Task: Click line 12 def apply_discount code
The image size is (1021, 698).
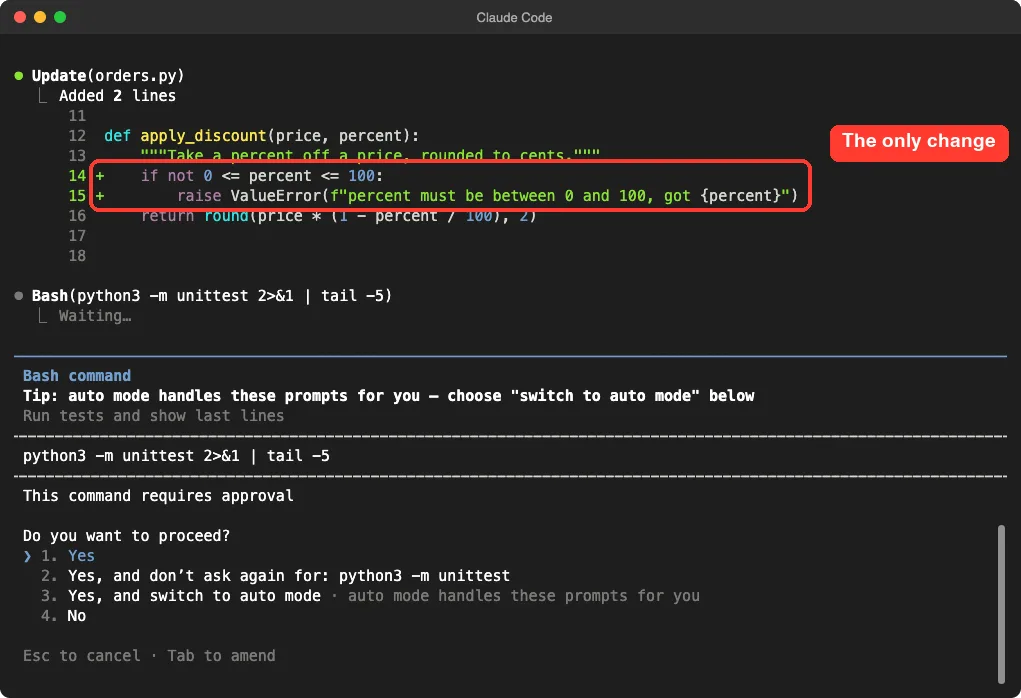Action: [x=261, y=135]
